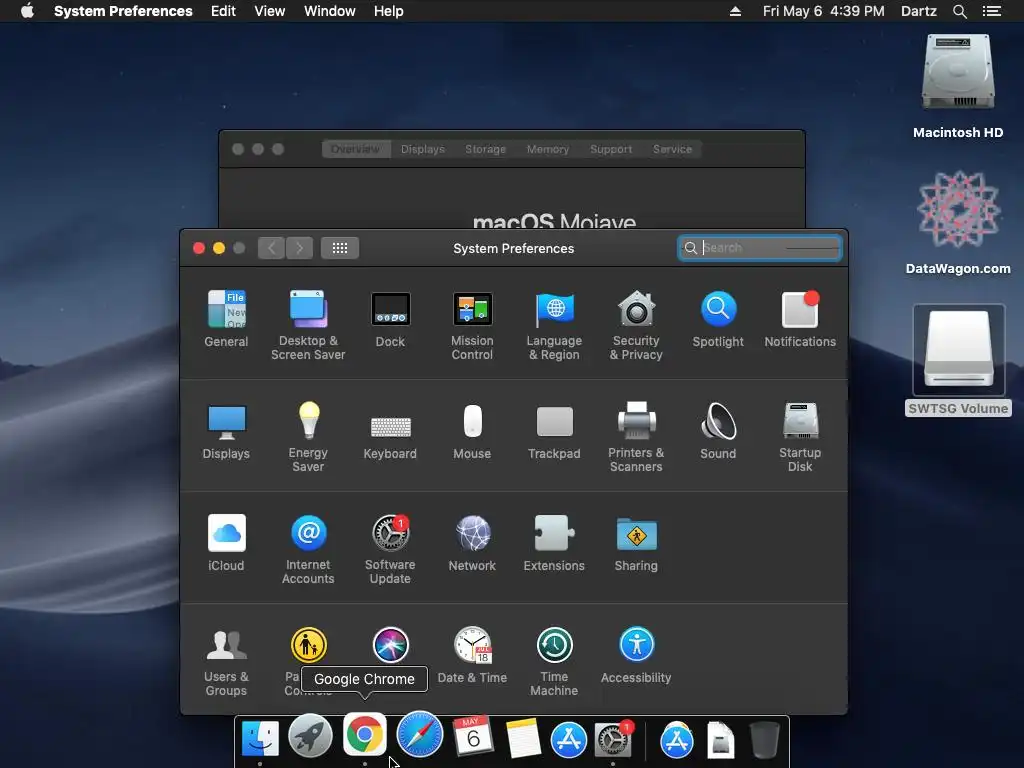Open Spotlight search in menu bar
This screenshot has width=1024, height=768.
tap(959, 11)
